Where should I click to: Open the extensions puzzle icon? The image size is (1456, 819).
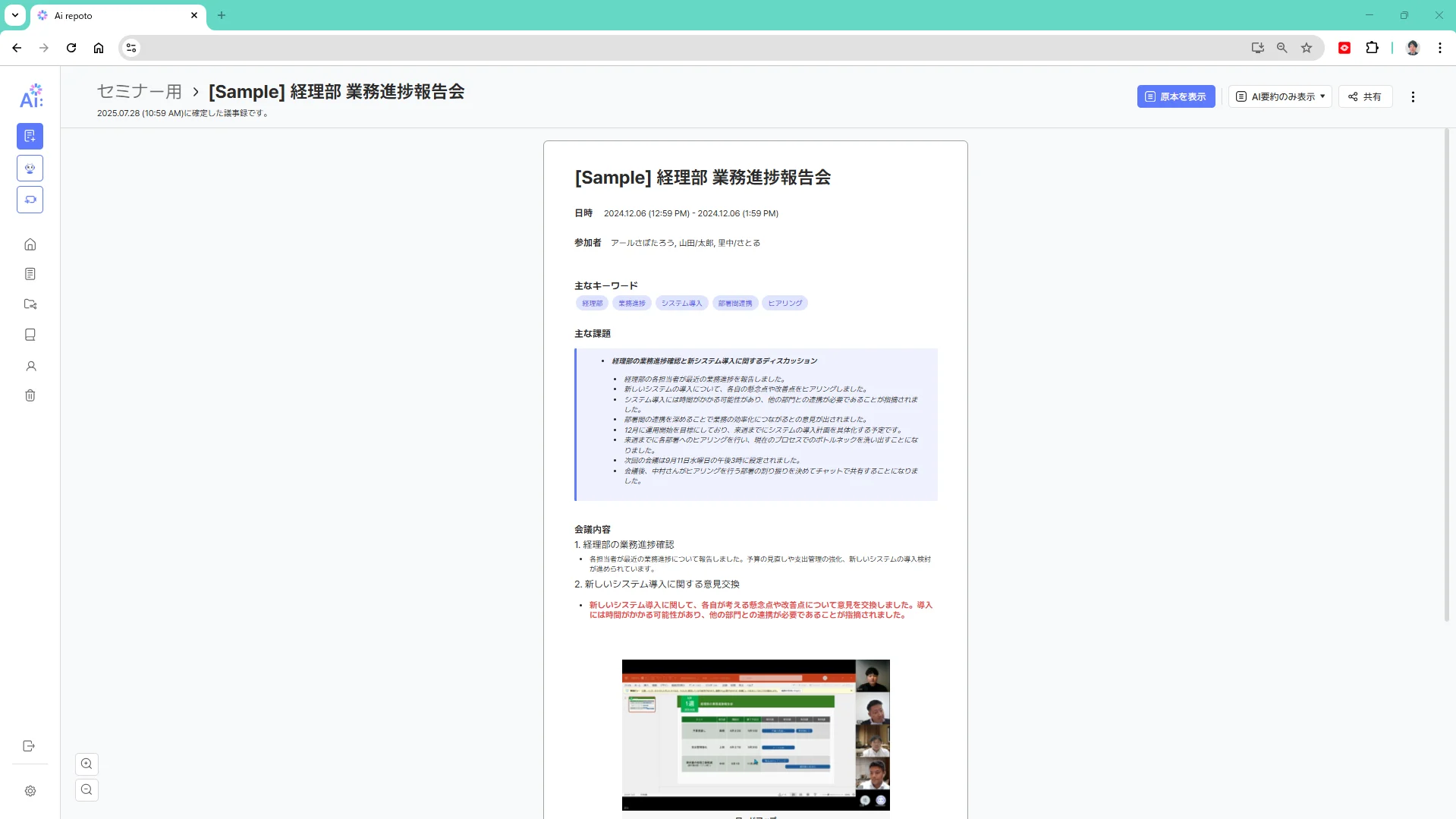click(1373, 48)
